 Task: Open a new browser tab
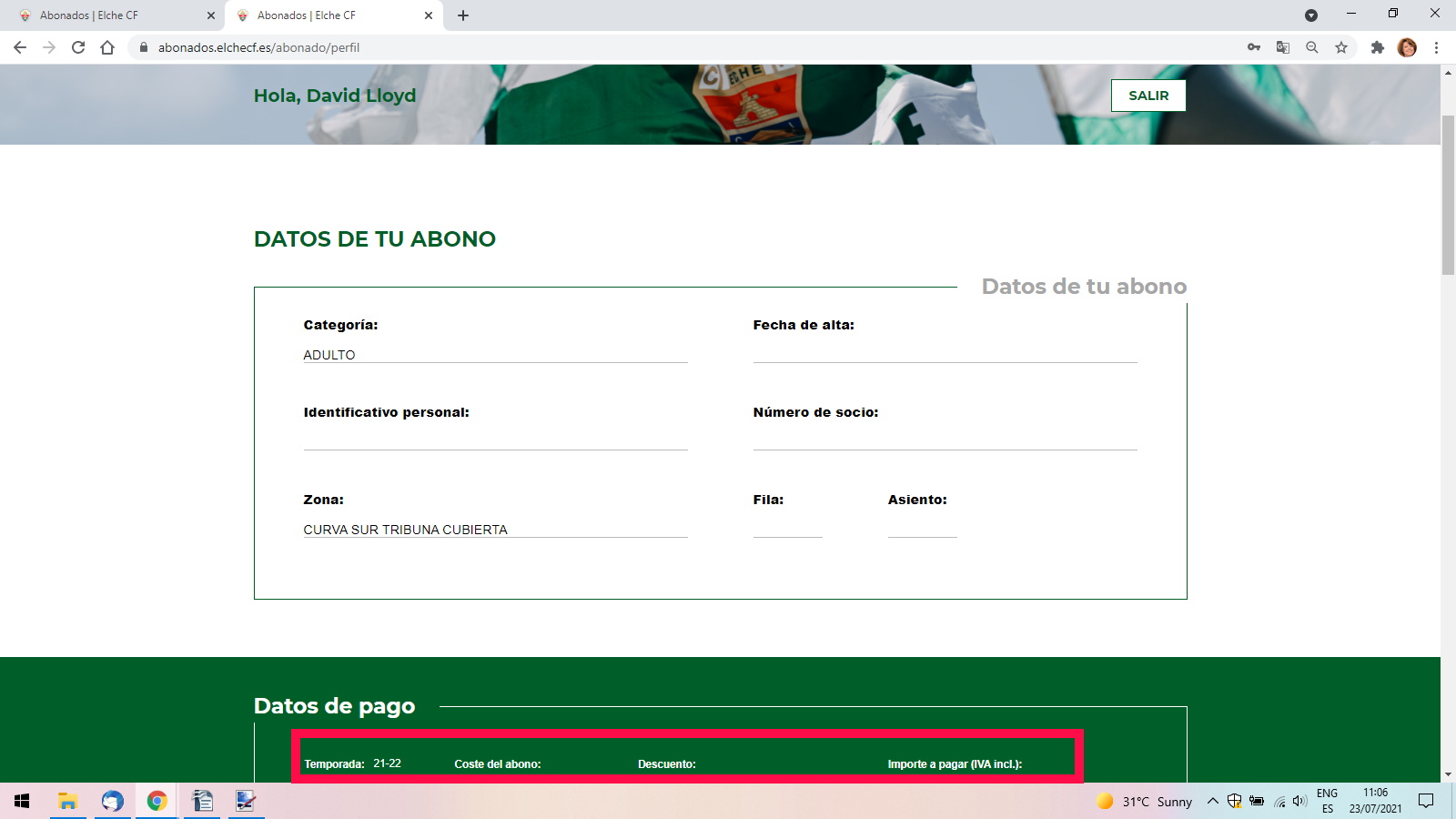pyautogui.click(x=463, y=15)
